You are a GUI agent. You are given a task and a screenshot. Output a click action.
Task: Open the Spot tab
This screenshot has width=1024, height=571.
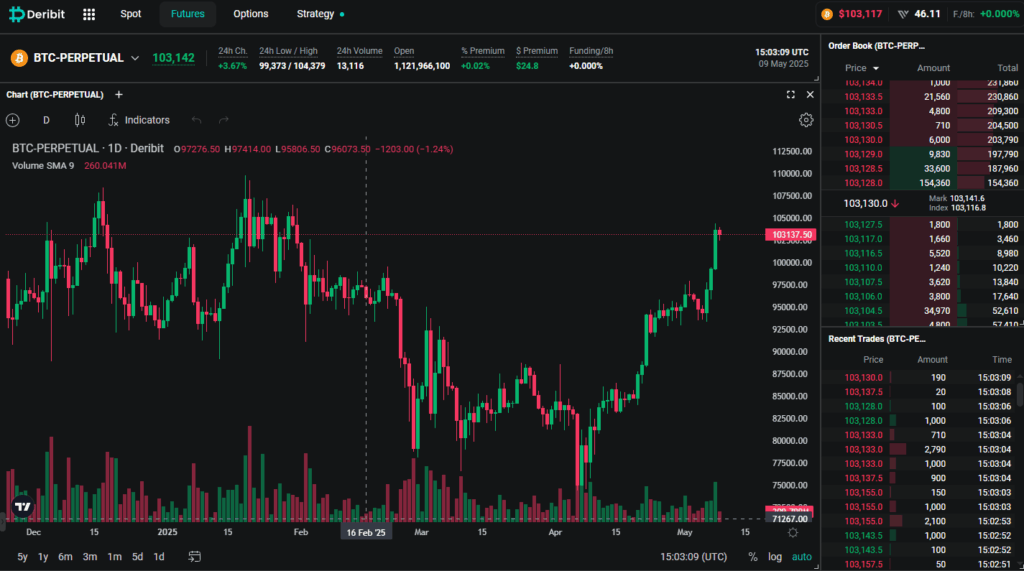tap(131, 14)
